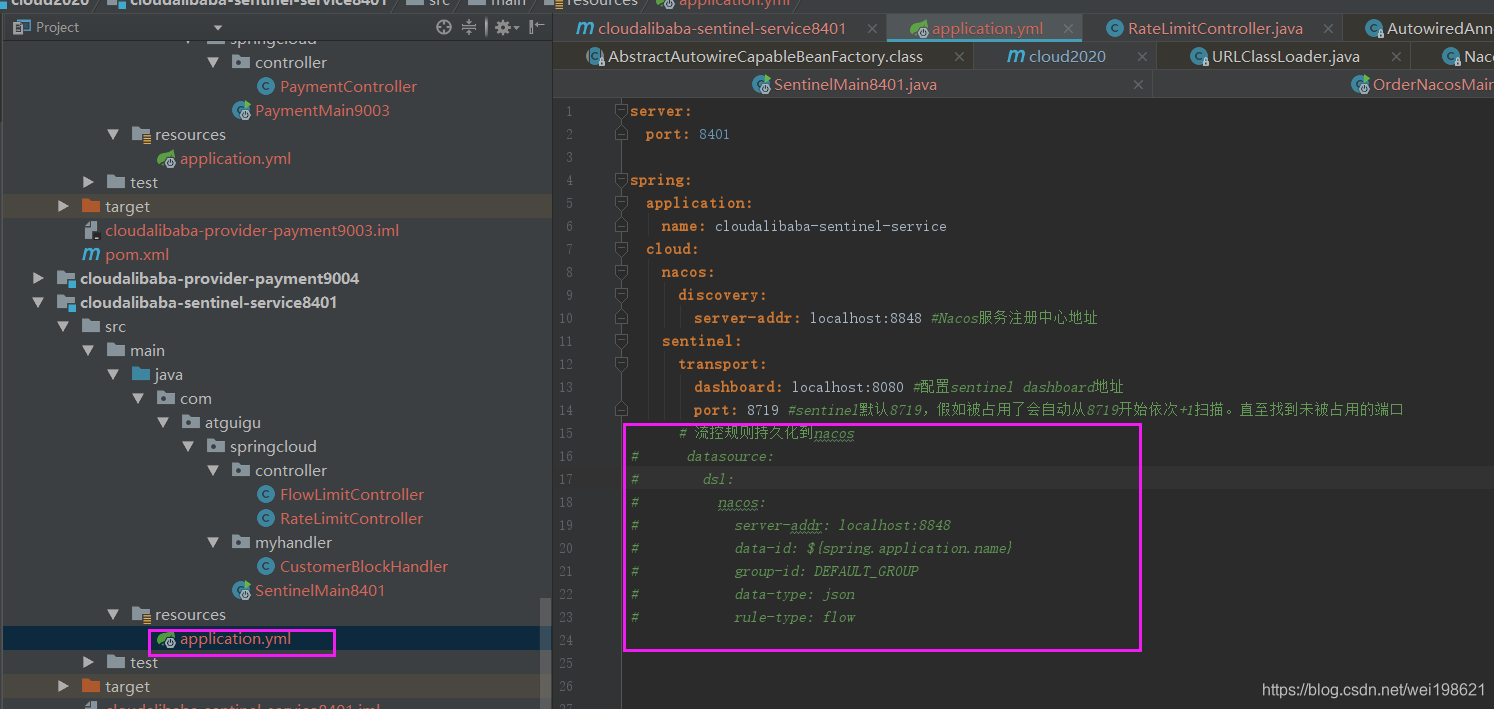Collapse the atguigu package node
Viewport: 1494px width, 709px height.
tap(163, 422)
